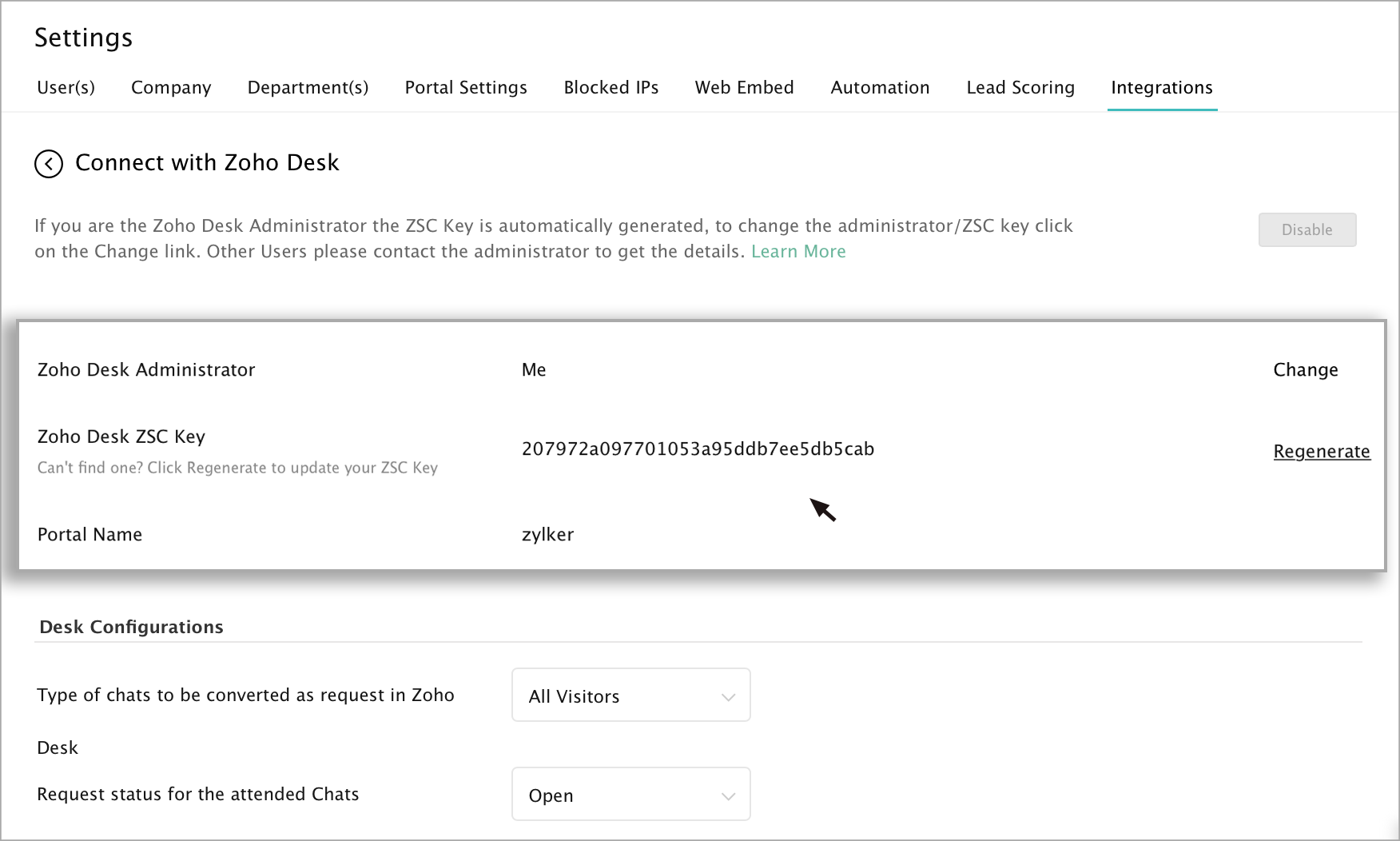Switch to the Company tab

171,88
